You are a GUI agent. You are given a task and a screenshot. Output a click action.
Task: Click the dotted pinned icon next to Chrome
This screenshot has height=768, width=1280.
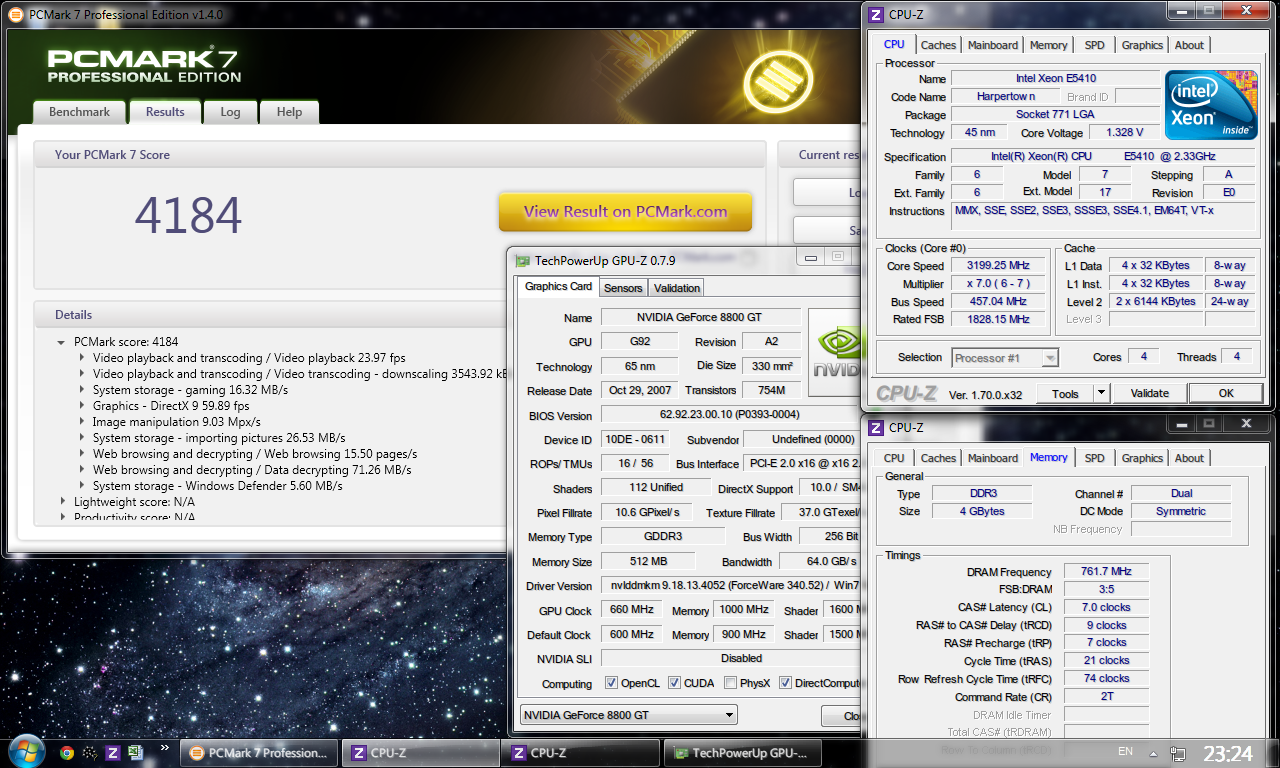point(89,753)
